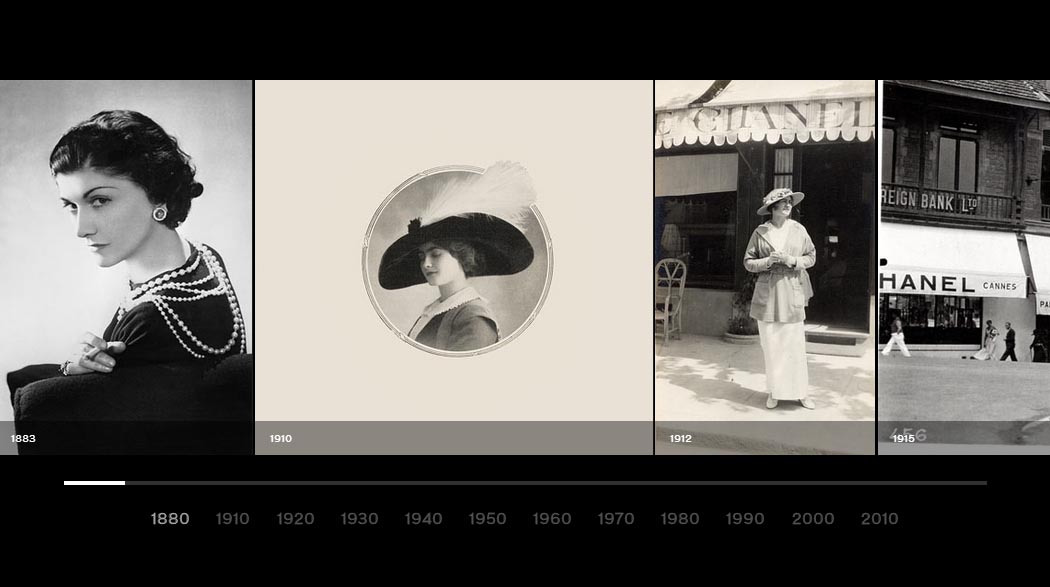Screen dimensions: 1050x587
Task: Open the 2010 section
Action: (x=880, y=519)
